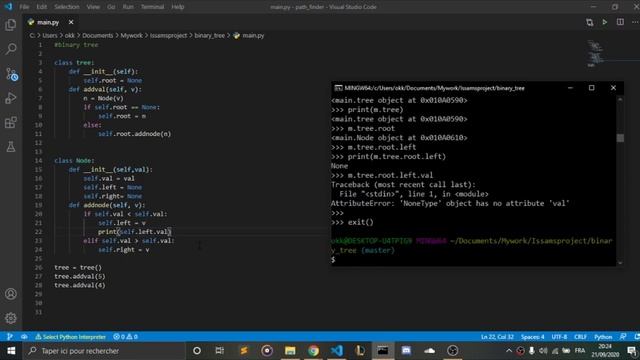This screenshot has height=360, width=640.
Task: Open File Explorer from the taskbar
Action: pyautogui.click(x=290, y=351)
